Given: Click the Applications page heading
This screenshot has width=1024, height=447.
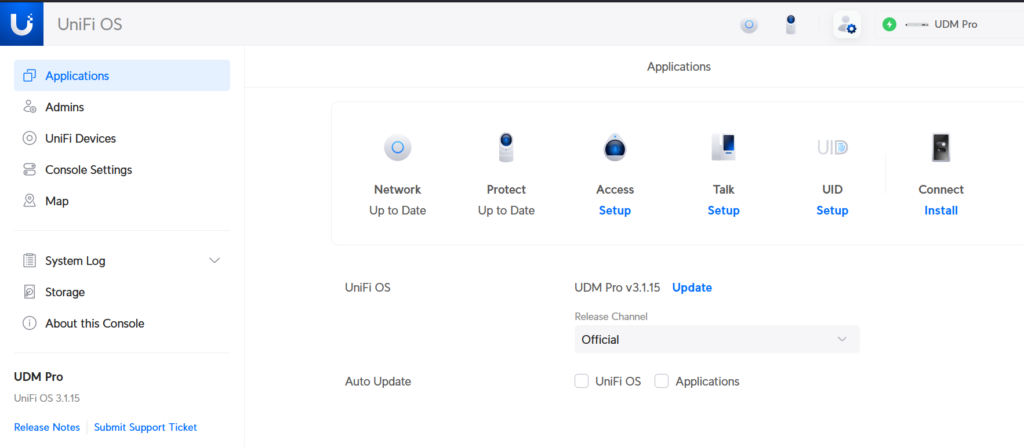Looking at the screenshot, I should (679, 67).
